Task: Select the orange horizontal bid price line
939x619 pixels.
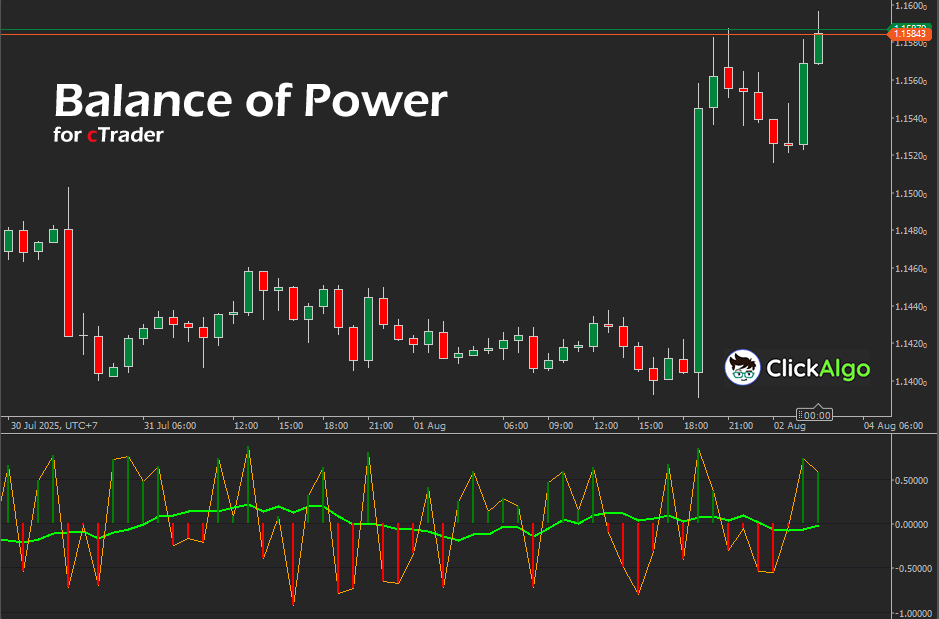Action: (x=443, y=34)
